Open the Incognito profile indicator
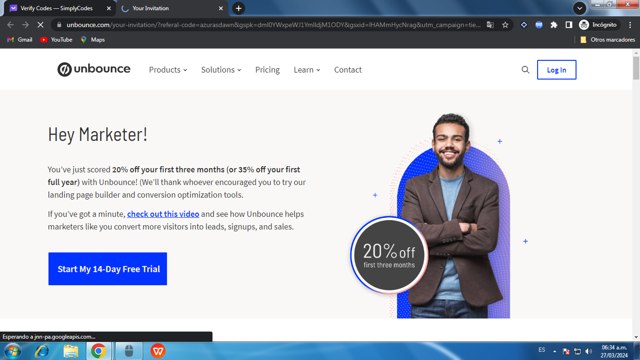 598,25
